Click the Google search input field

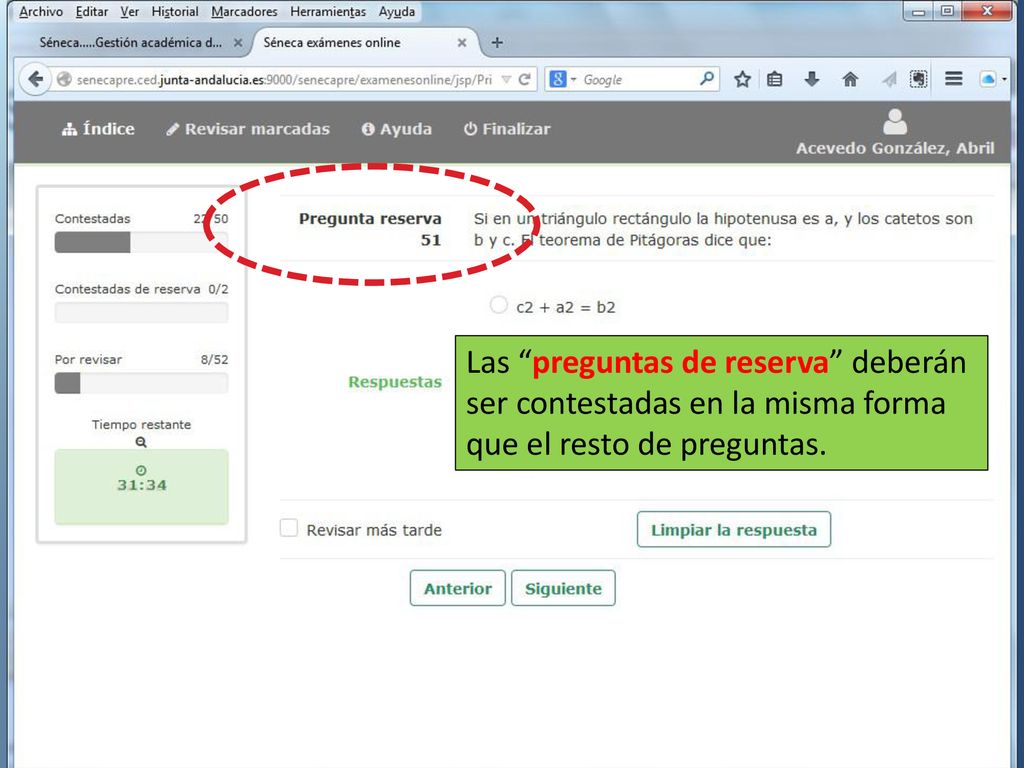point(639,80)
